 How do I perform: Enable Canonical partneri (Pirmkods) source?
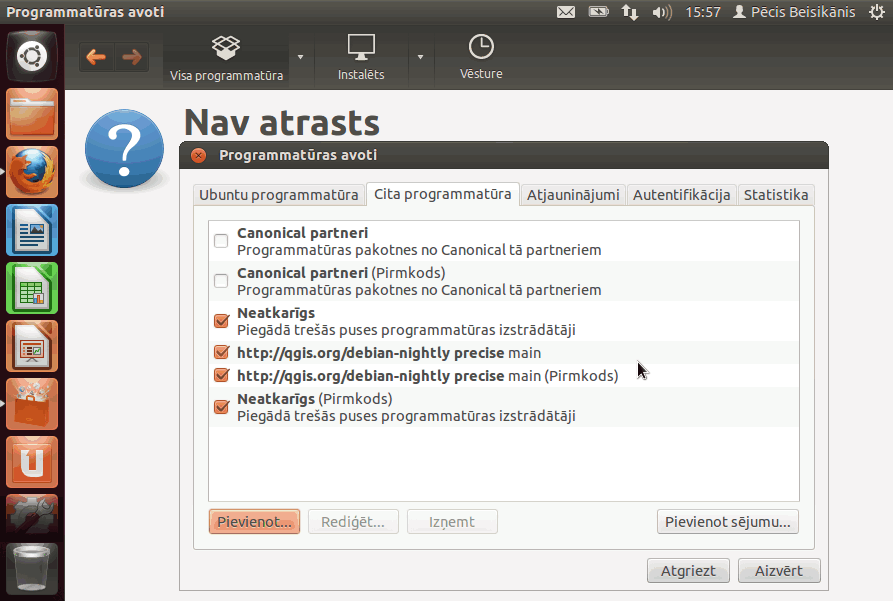(x=221, y=281)
